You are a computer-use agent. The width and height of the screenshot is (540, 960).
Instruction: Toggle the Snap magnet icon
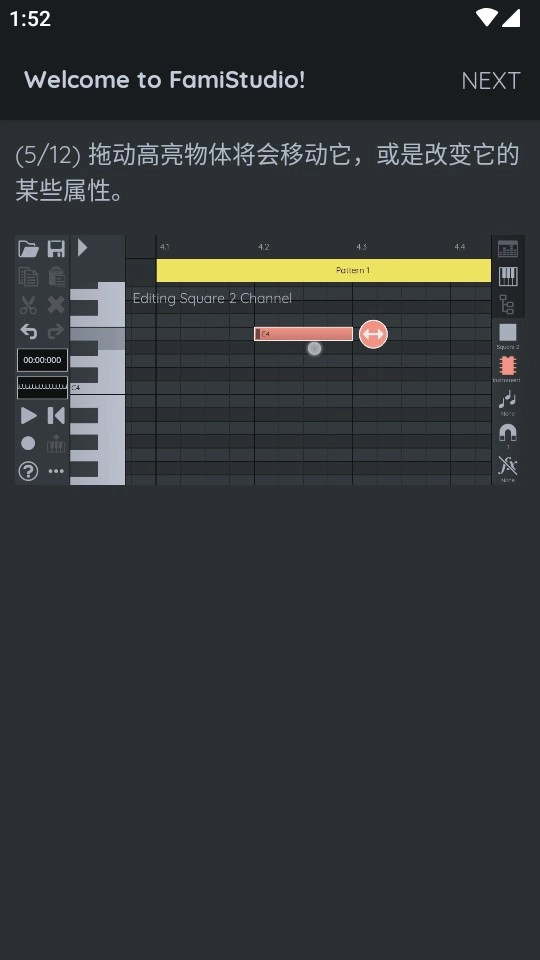(x=508, y=435)
